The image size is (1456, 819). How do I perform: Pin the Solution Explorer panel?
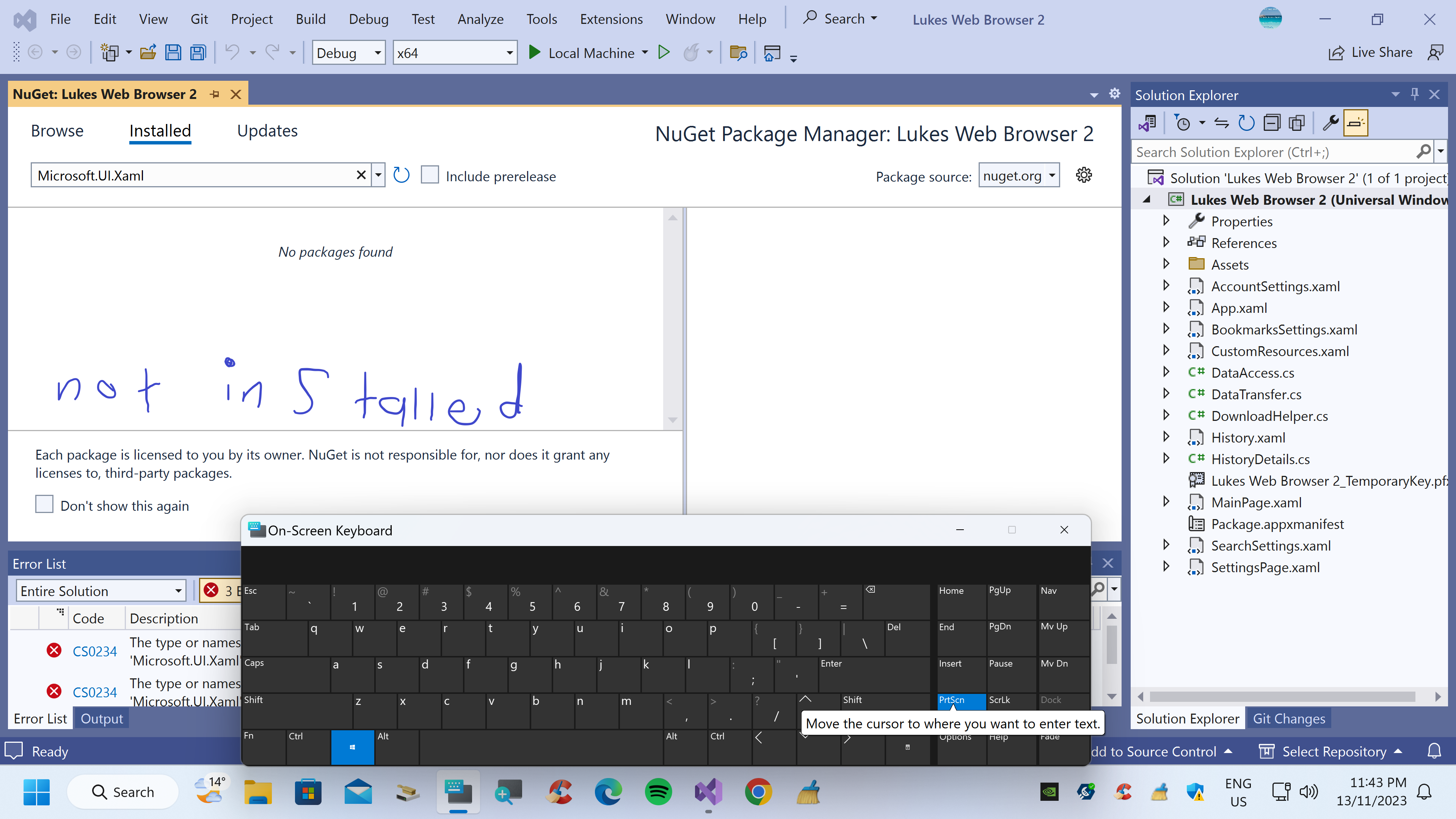[x=1415, y=94]
